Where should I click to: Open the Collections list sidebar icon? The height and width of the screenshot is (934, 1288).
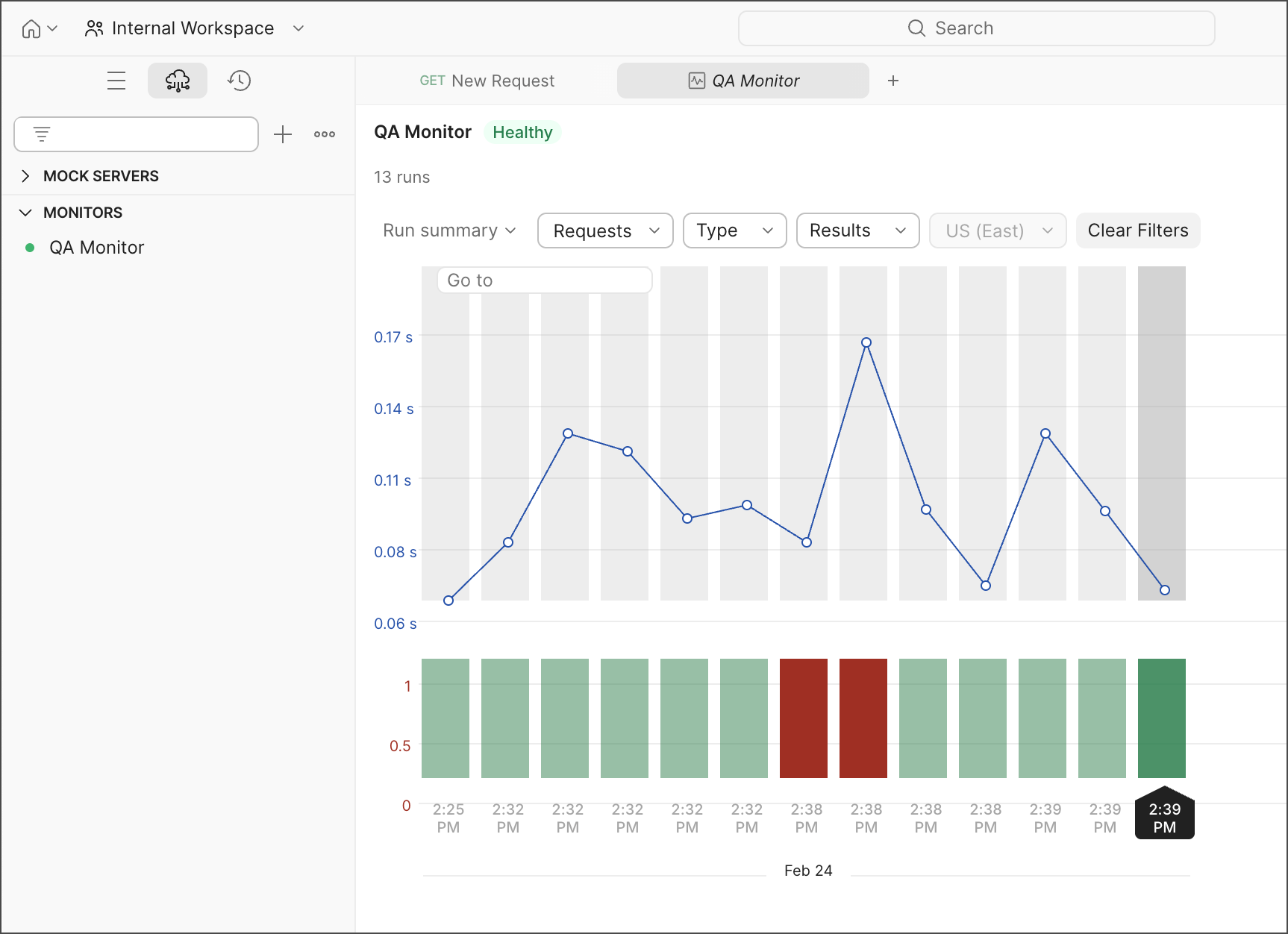click(116, 81)
